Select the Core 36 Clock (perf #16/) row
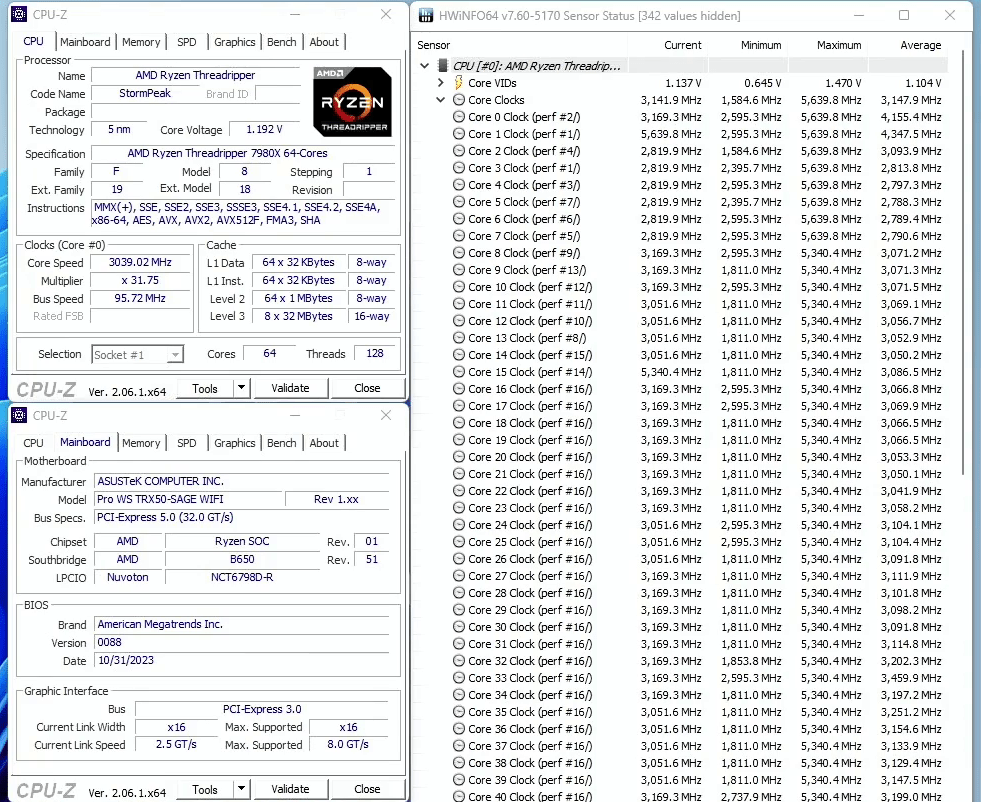This screenshot has width=981, height=802. (x=682, y=729)
